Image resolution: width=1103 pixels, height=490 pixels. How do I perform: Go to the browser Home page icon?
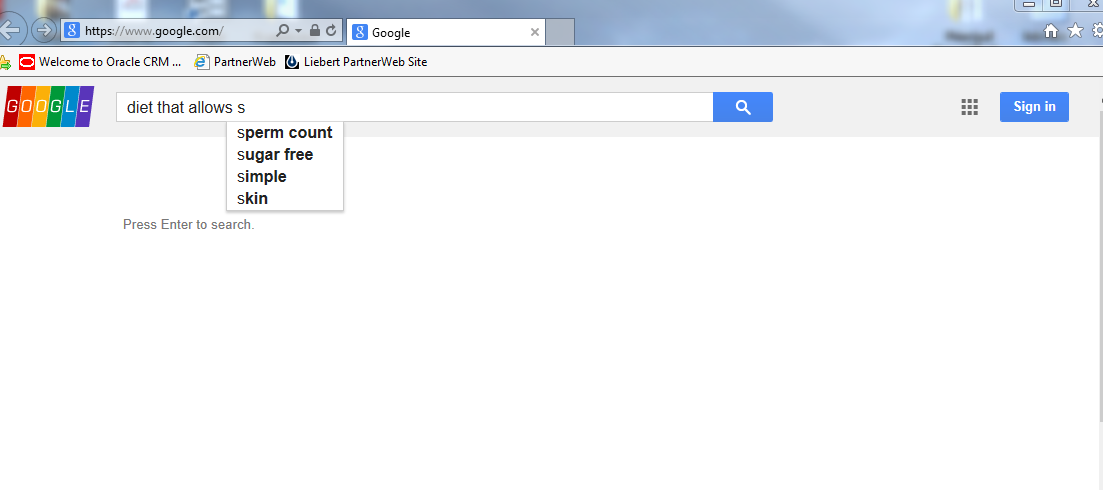click(x=1051, y=31)
